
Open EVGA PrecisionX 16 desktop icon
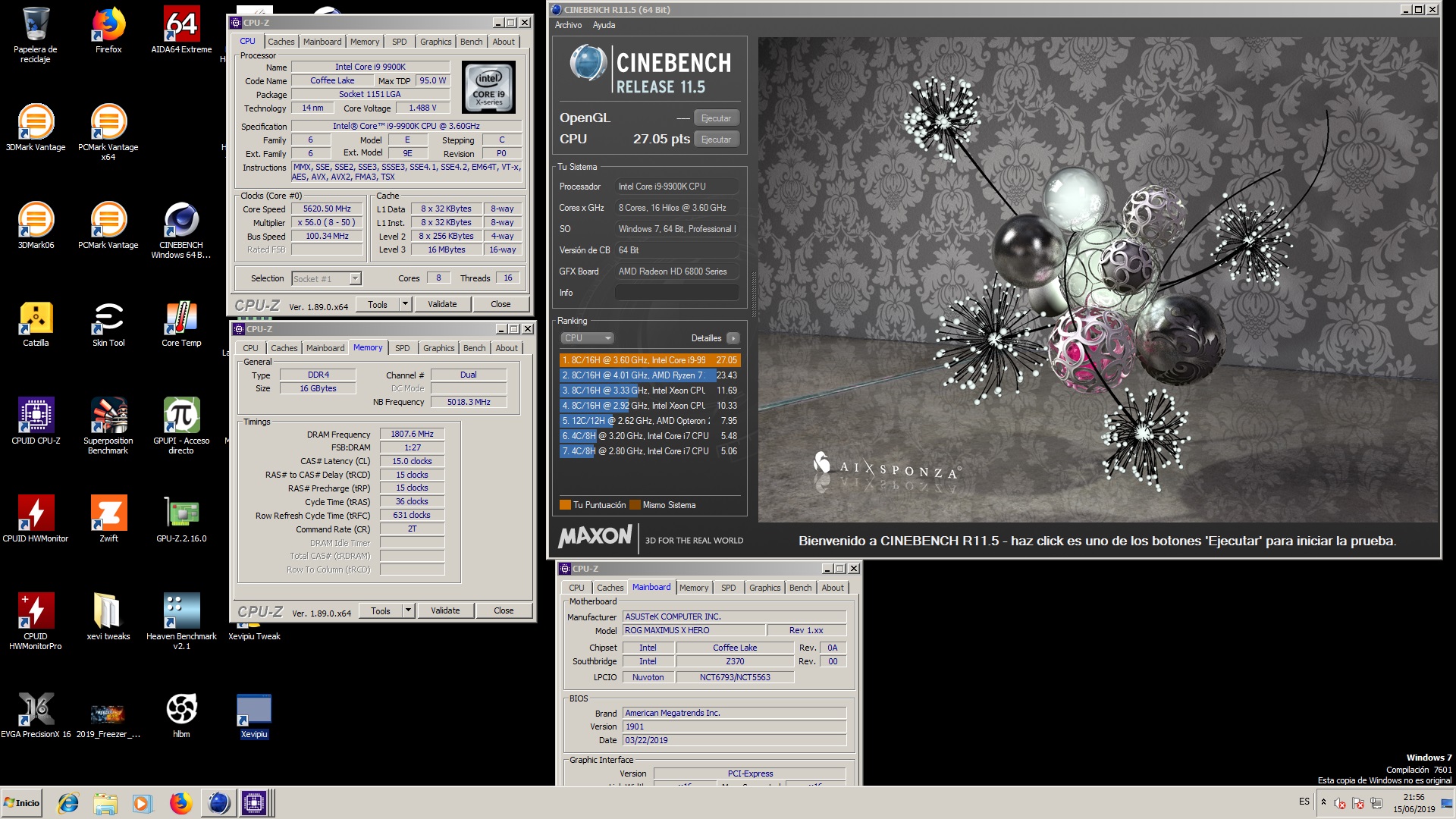point(36,714)
